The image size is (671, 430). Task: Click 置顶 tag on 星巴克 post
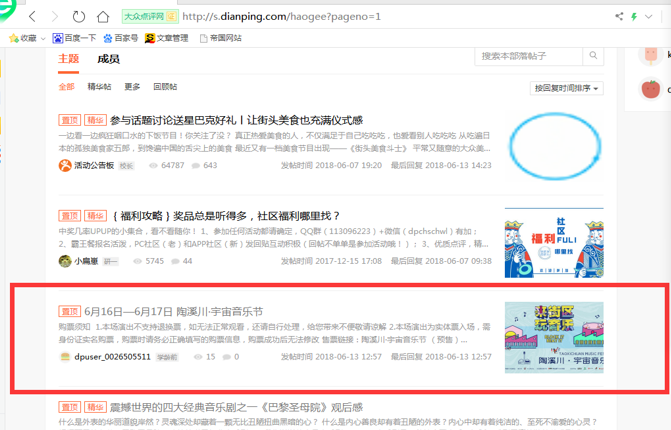point(70,120)
